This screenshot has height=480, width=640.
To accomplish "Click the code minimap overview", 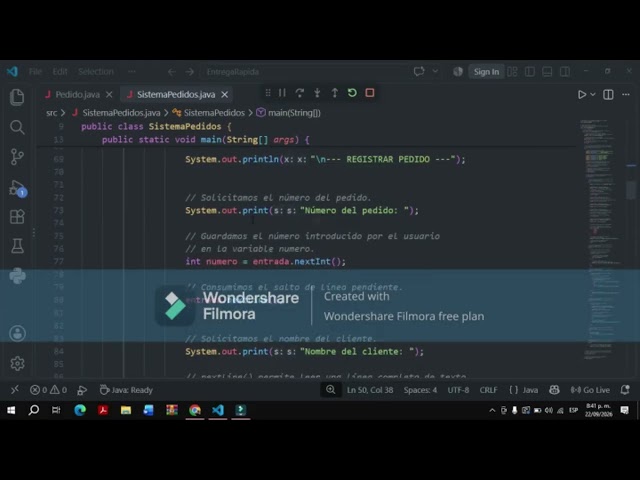I will (x=602, y=240).
